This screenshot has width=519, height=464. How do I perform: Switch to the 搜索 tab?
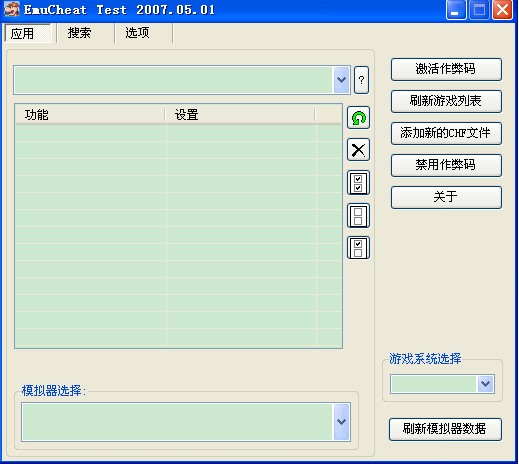(x=79, y=33)
